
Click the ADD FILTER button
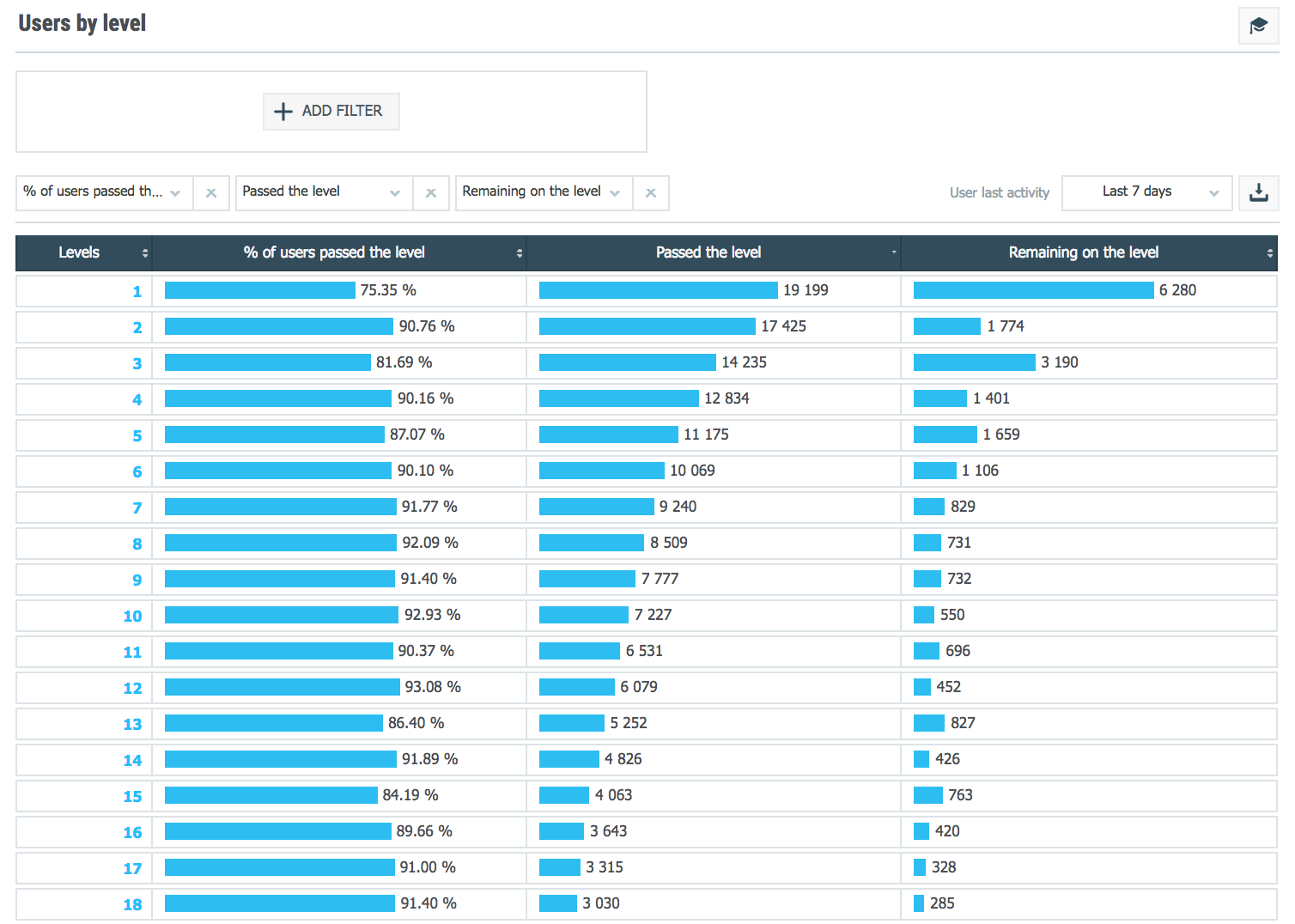(x=331, y=112)
